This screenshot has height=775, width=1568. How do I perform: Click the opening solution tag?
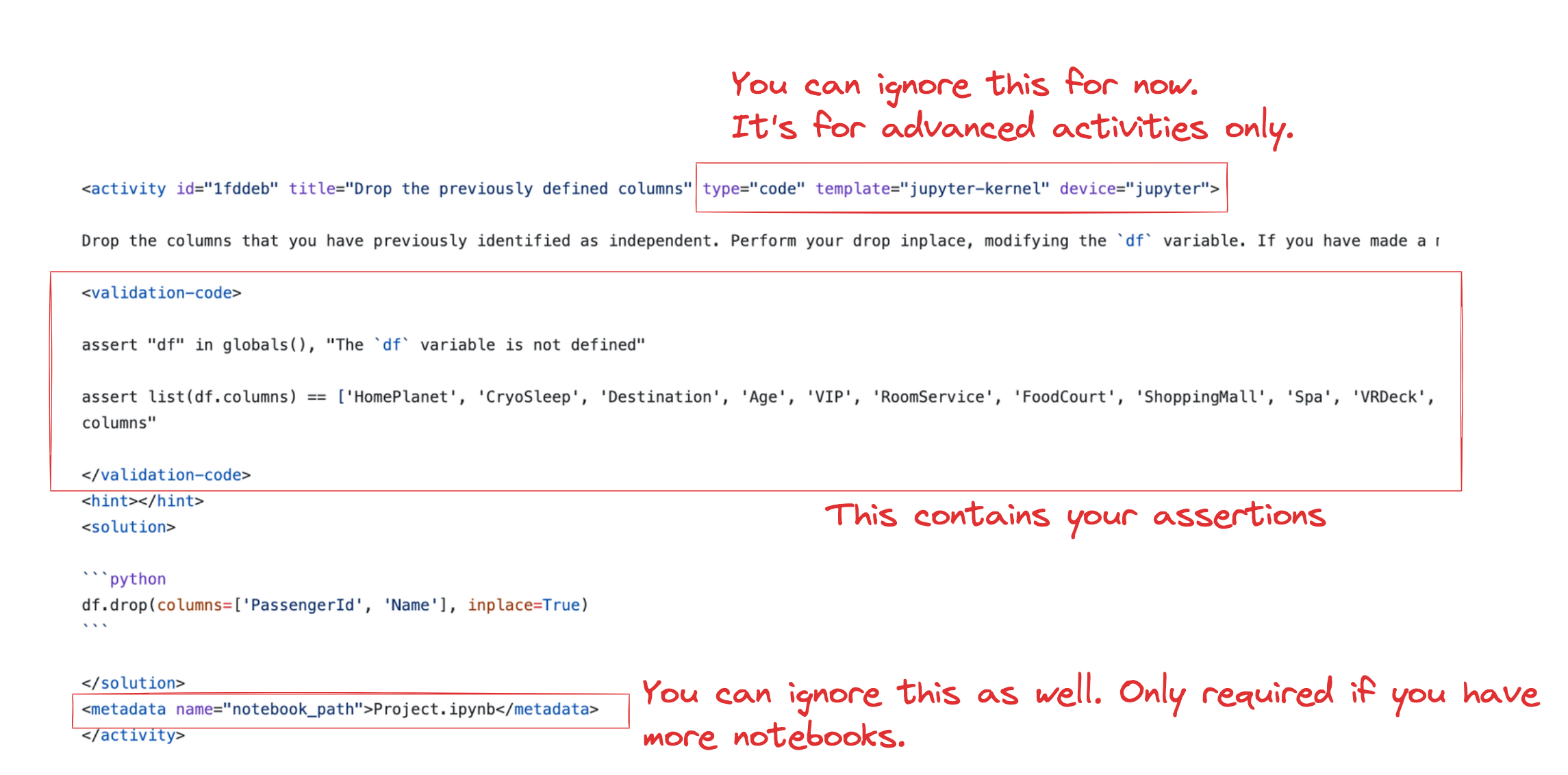[x=129, y=527]
